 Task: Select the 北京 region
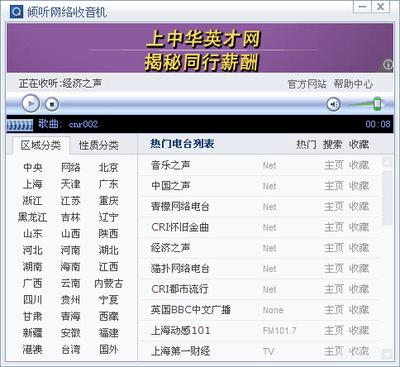[x=108, y=167]
